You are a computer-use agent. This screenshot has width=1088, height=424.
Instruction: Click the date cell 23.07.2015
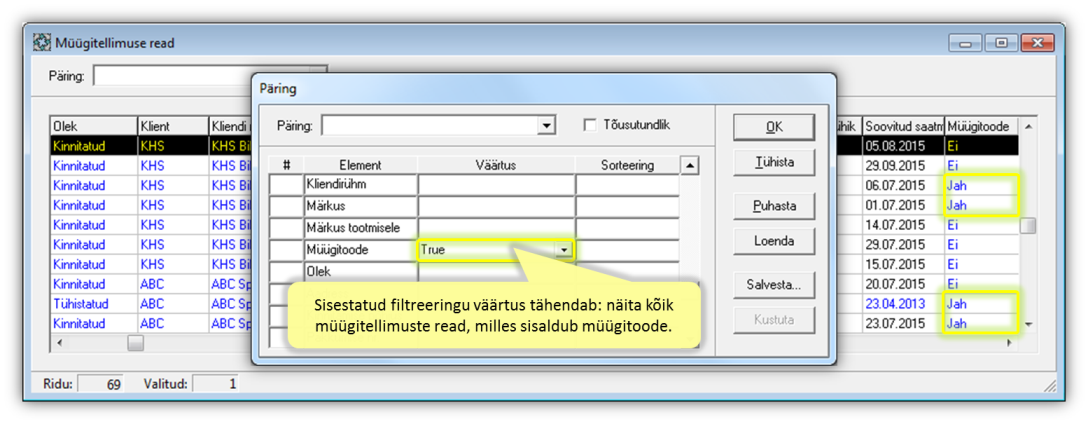click(x=903, y=323)
